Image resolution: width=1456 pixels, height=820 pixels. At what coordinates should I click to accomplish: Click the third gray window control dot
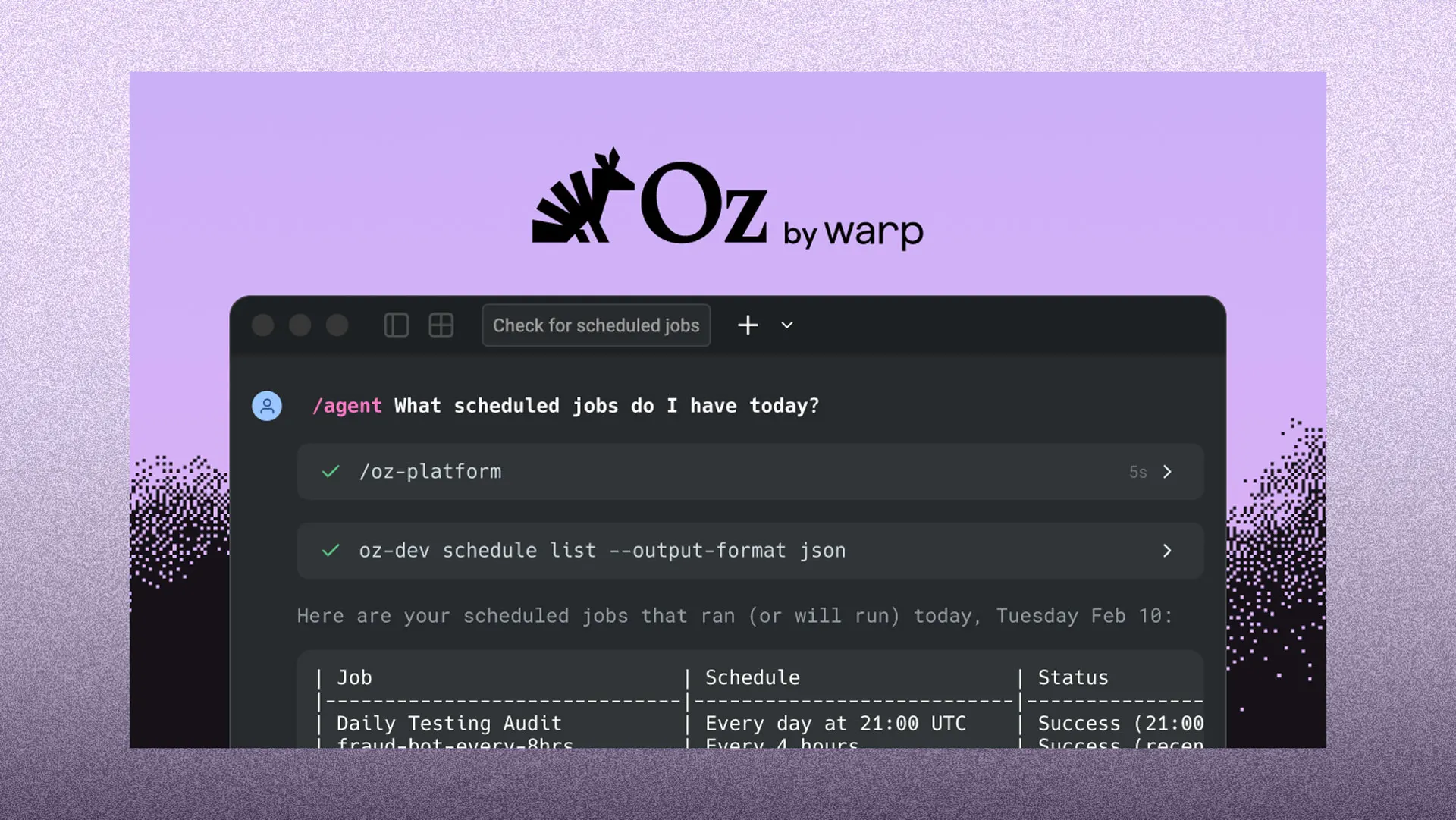point(337,325)
